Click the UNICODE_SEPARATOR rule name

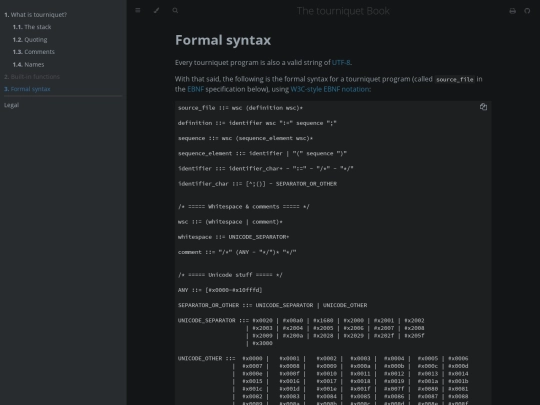(x=207, y=320)
